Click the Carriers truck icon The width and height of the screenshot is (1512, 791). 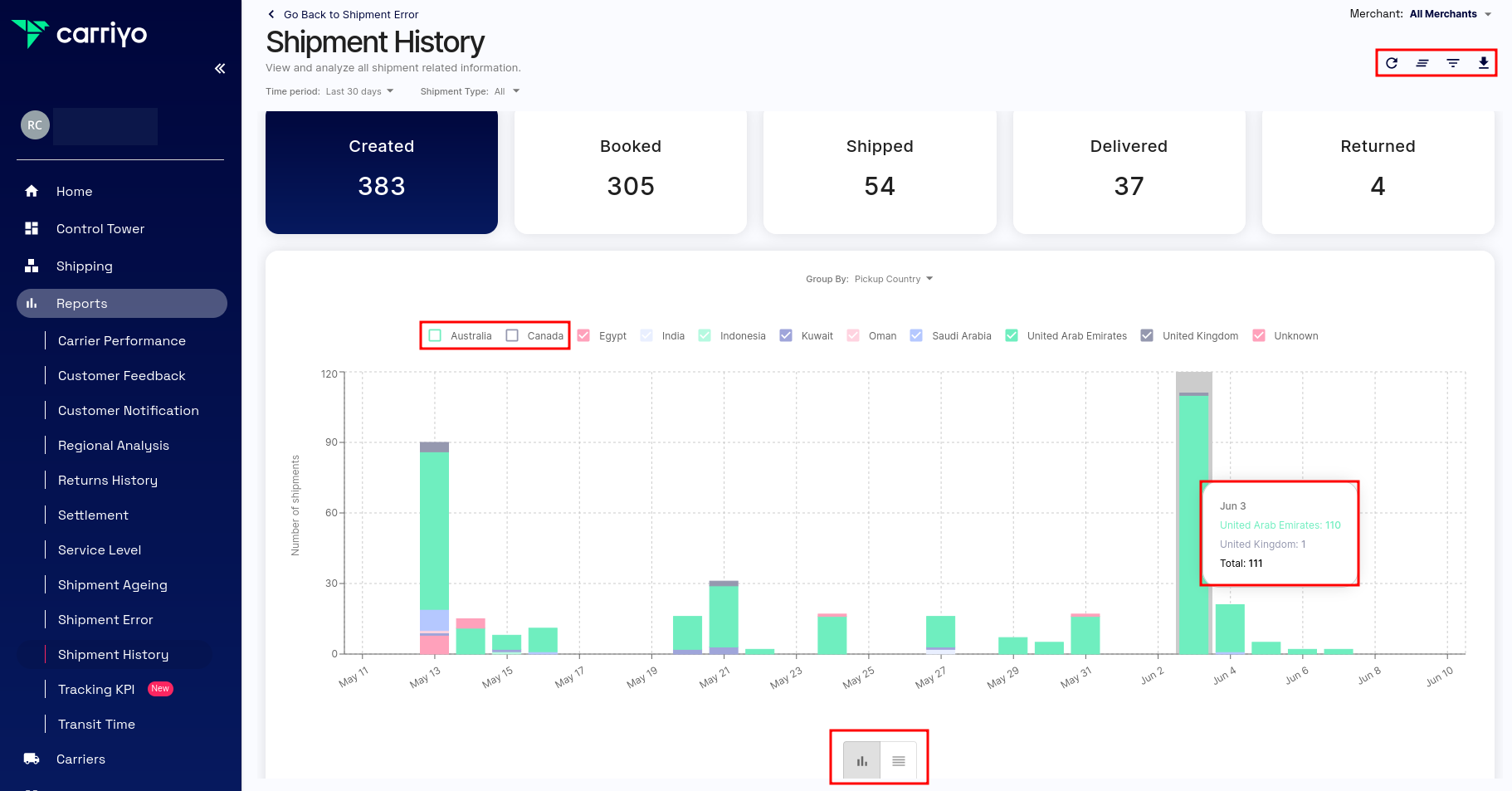point(32,759)
